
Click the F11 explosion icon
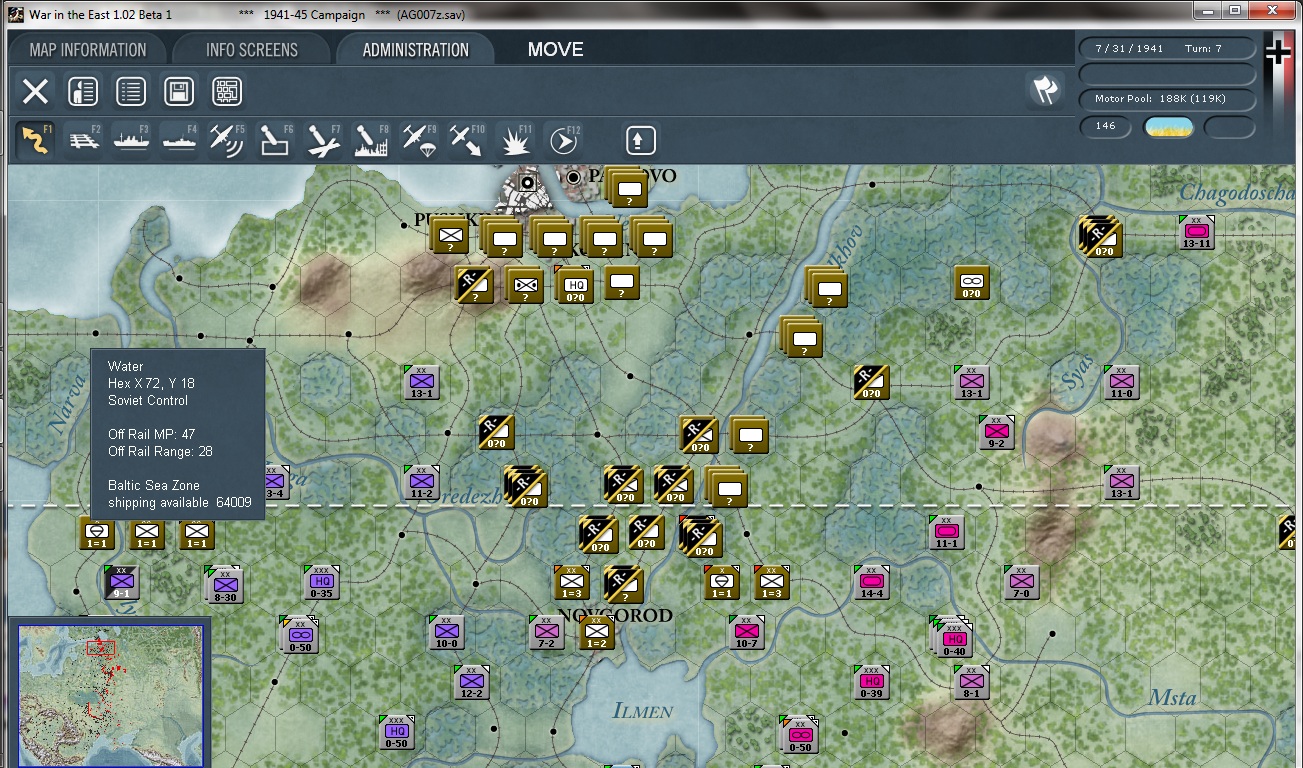[x=516, y=140]
